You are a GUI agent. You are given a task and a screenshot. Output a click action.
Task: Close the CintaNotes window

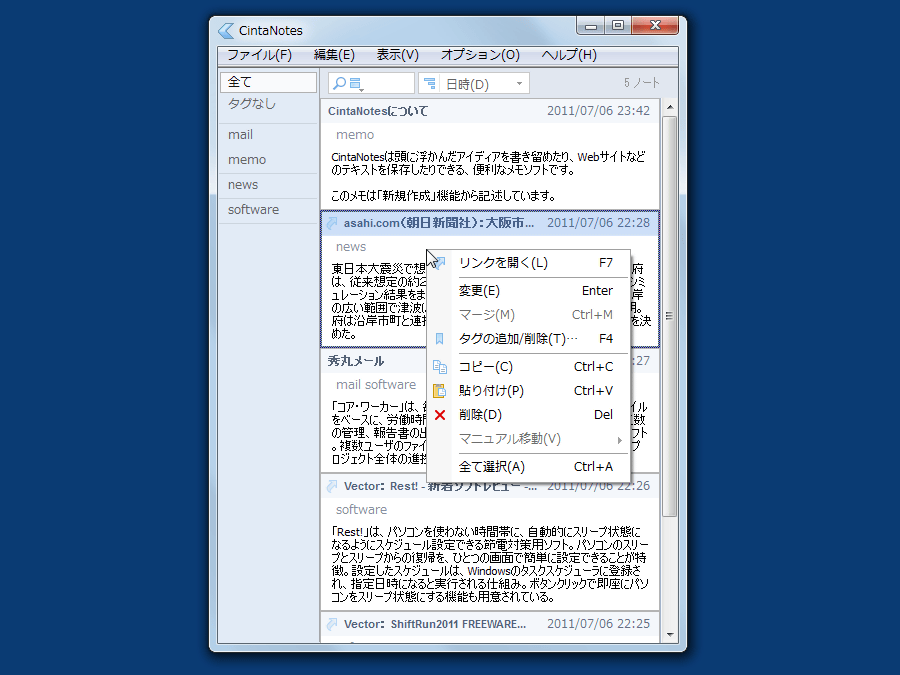click(655, 26)
